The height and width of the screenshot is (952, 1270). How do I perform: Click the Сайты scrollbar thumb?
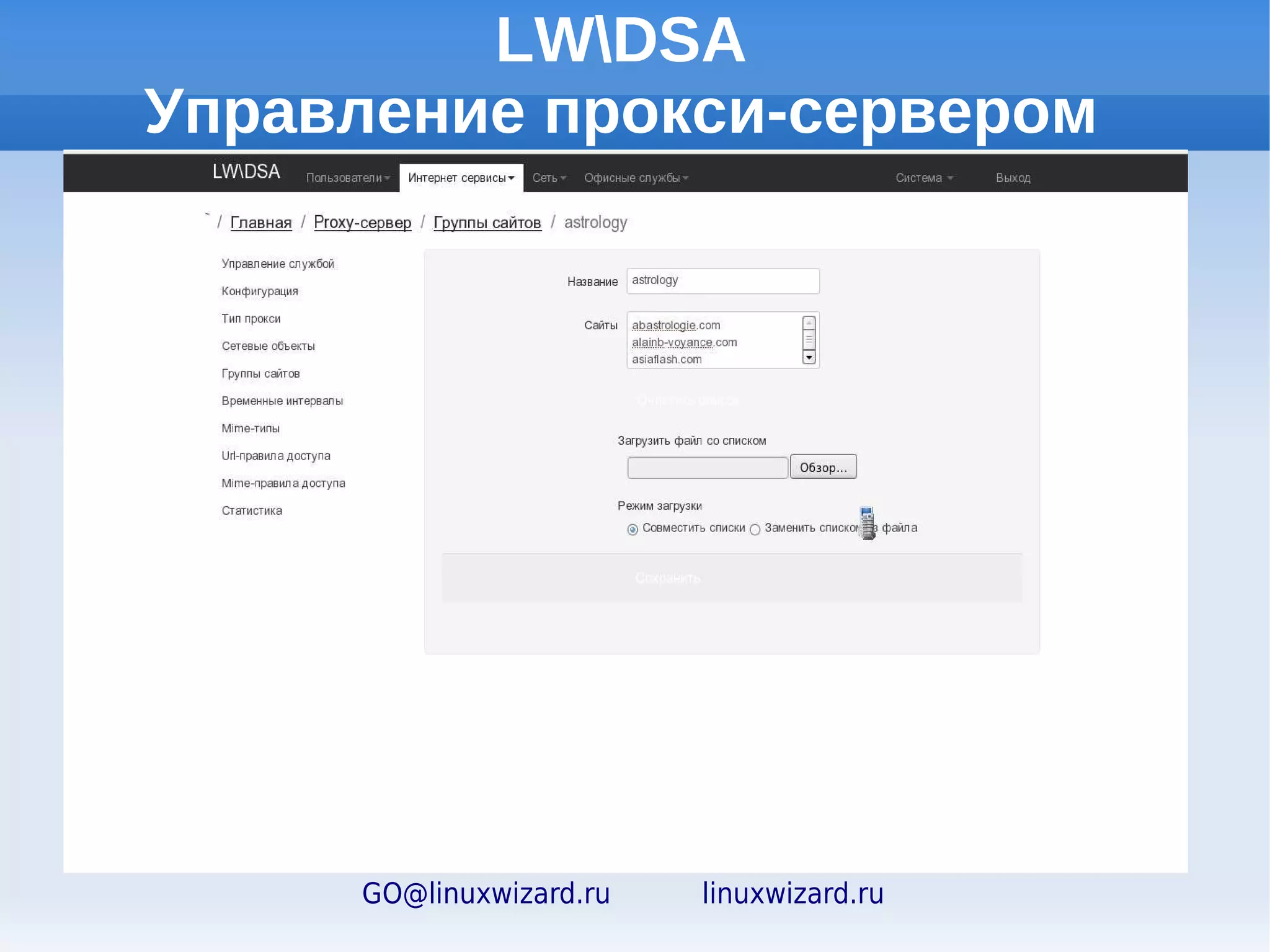tap(809, 340)
